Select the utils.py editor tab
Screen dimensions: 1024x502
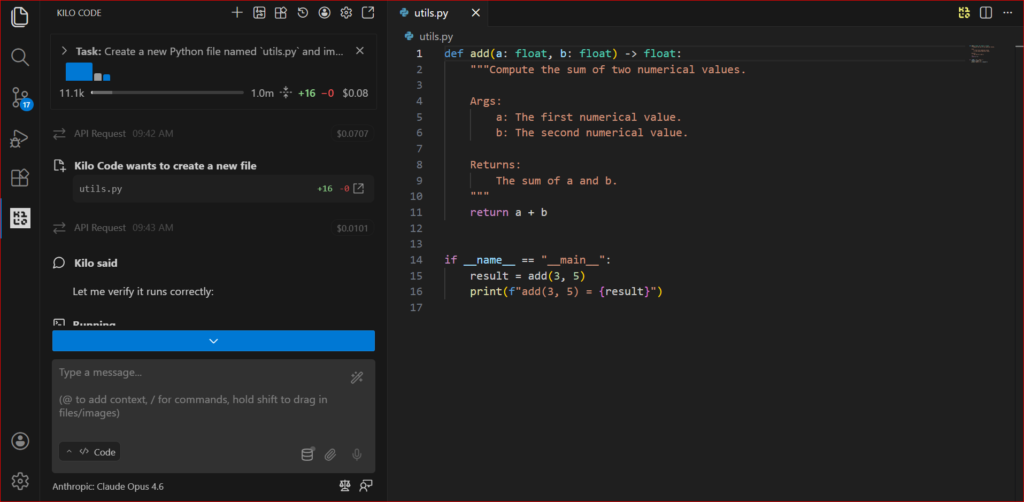tap(432, 13)
